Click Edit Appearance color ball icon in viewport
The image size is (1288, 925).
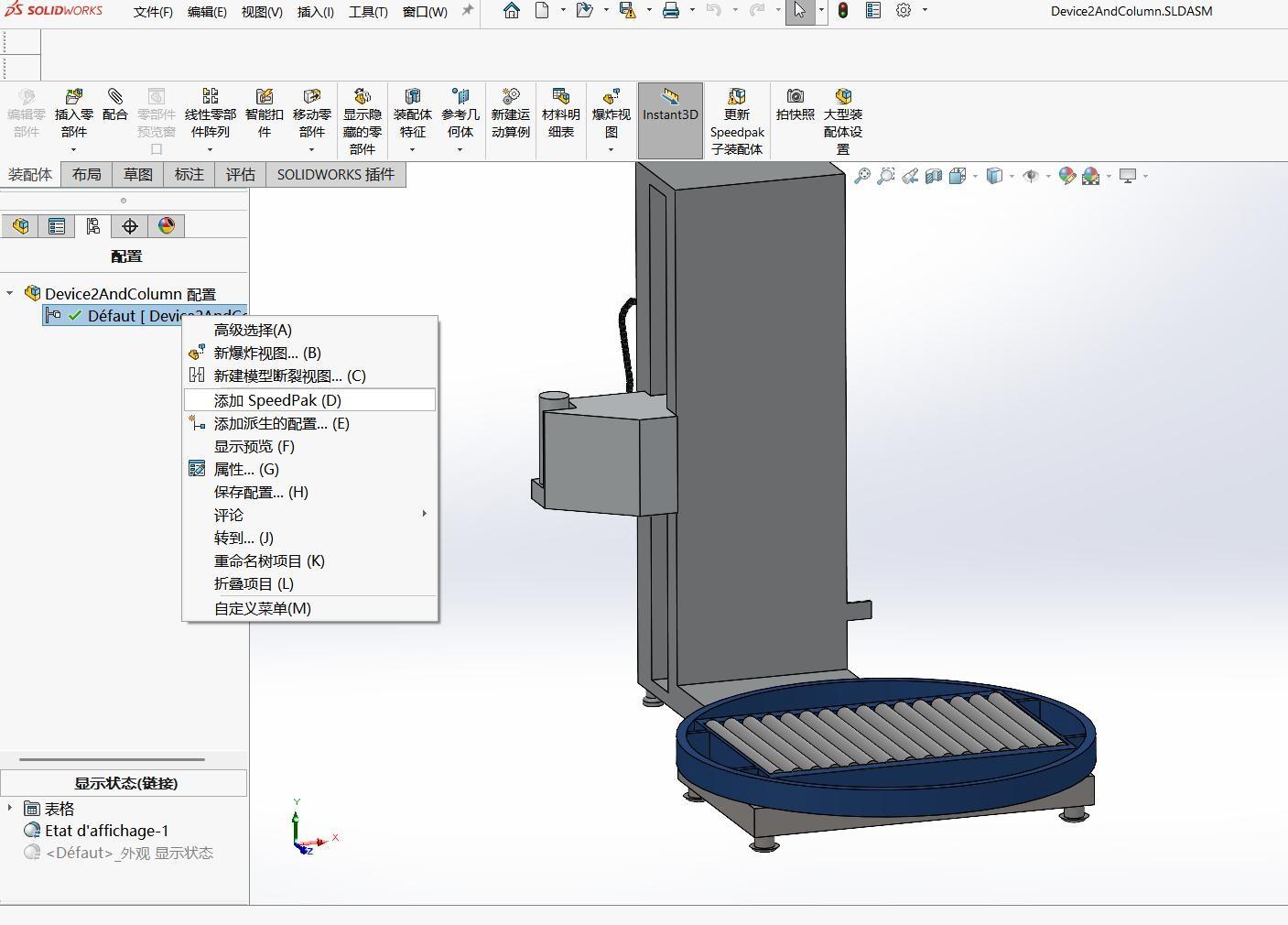pos(1066,176)
